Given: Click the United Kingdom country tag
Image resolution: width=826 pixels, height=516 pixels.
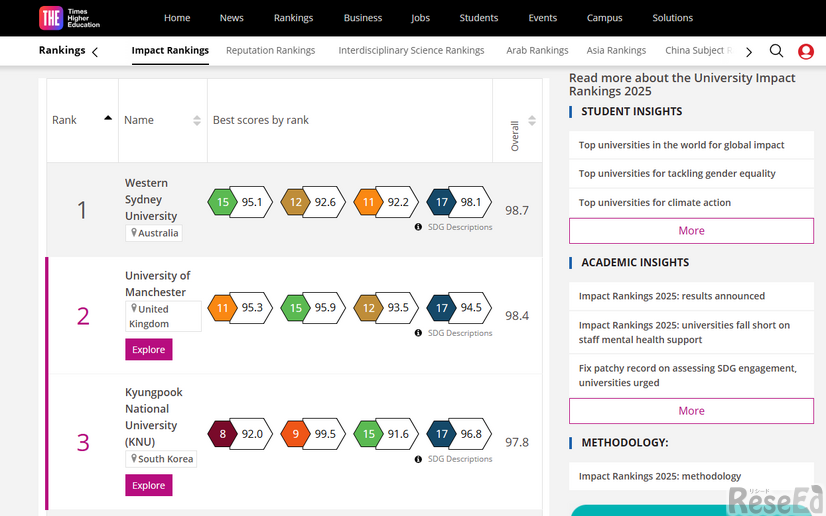Looking at the screenshot, I should [x=163, y=316].
